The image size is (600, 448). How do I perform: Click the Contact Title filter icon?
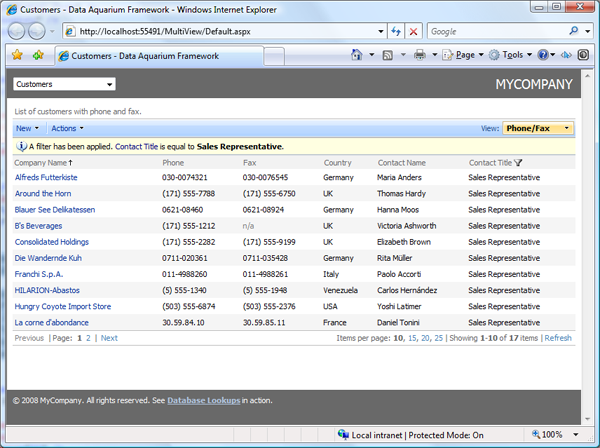coord(518,162)
